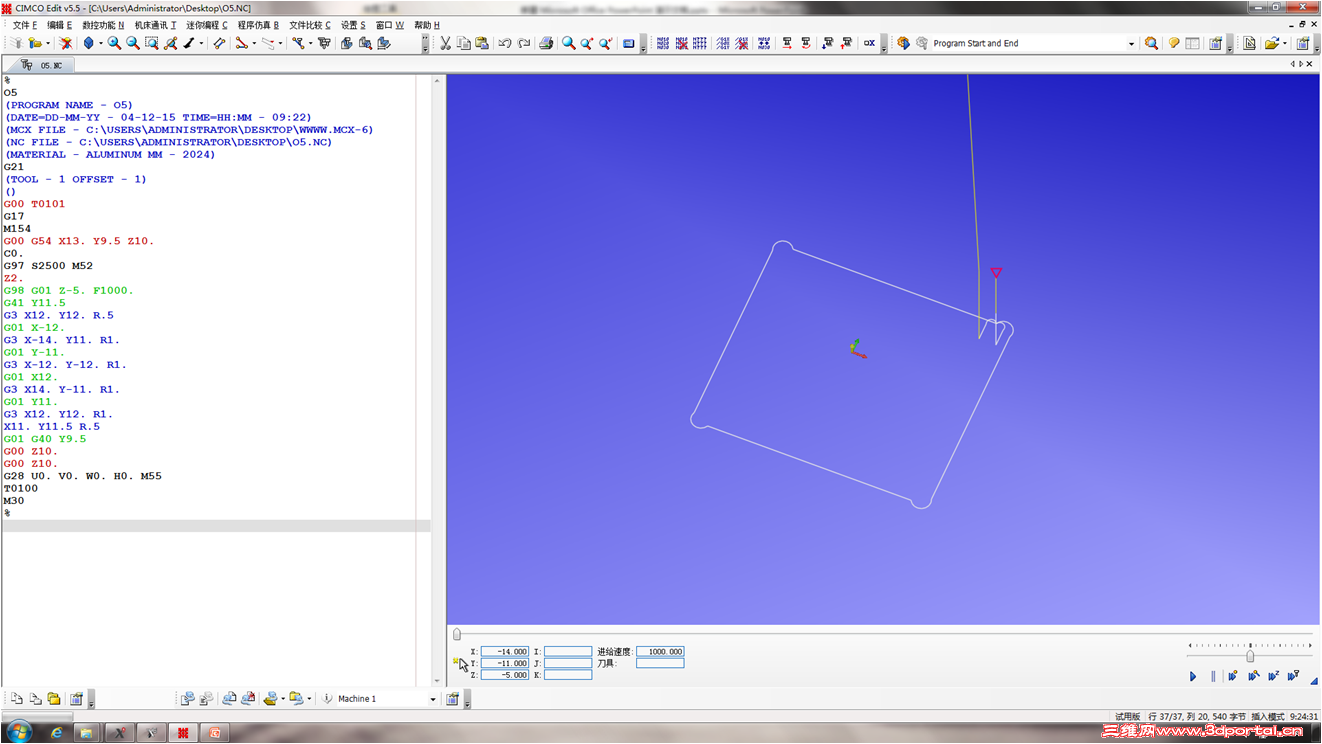1322x744 pixels.
Task: Click the oX remove whitespace icon
Action: [869, 43]
